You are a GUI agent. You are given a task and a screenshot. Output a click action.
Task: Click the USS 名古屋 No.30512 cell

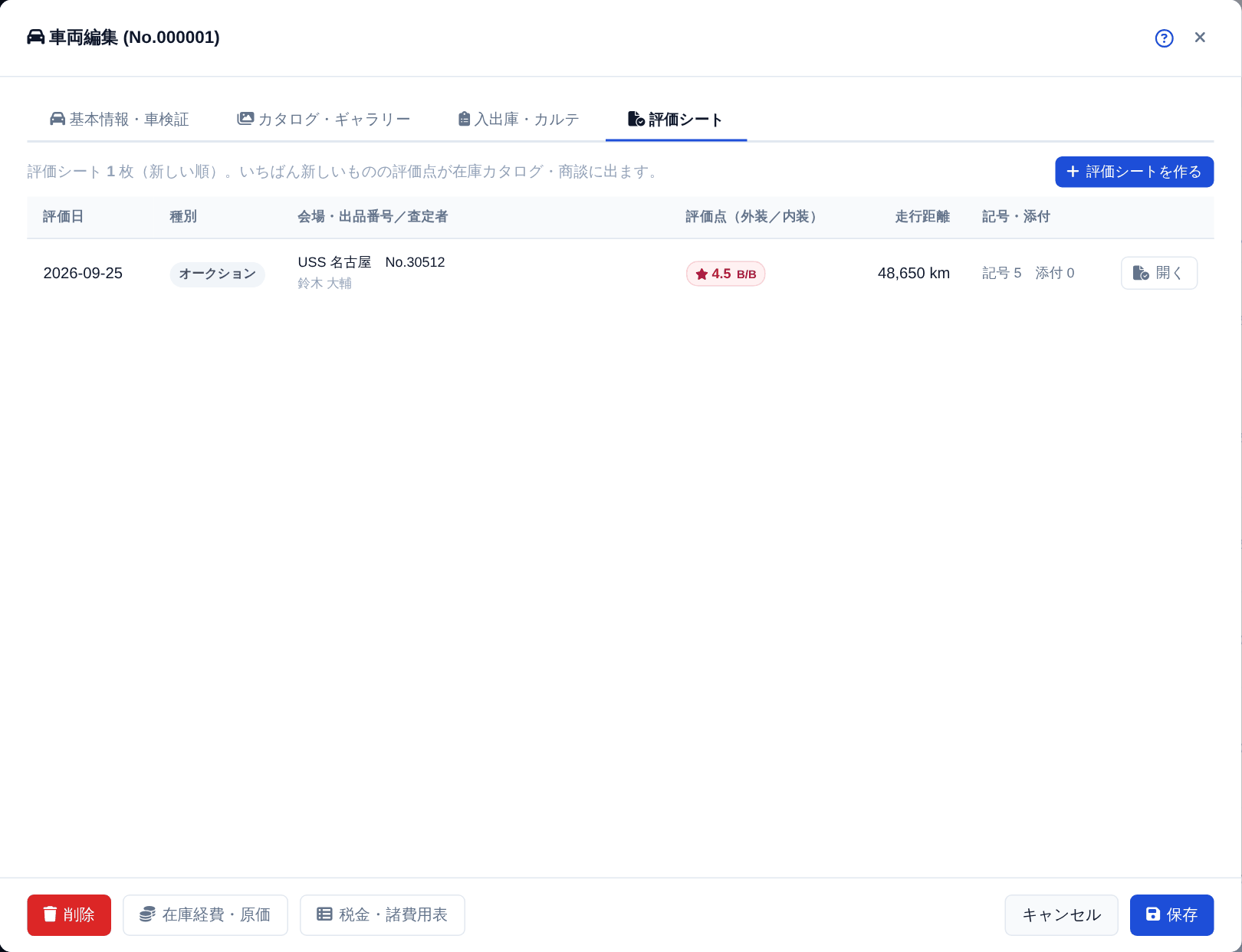pyautogui.click(x=371, y=262)
